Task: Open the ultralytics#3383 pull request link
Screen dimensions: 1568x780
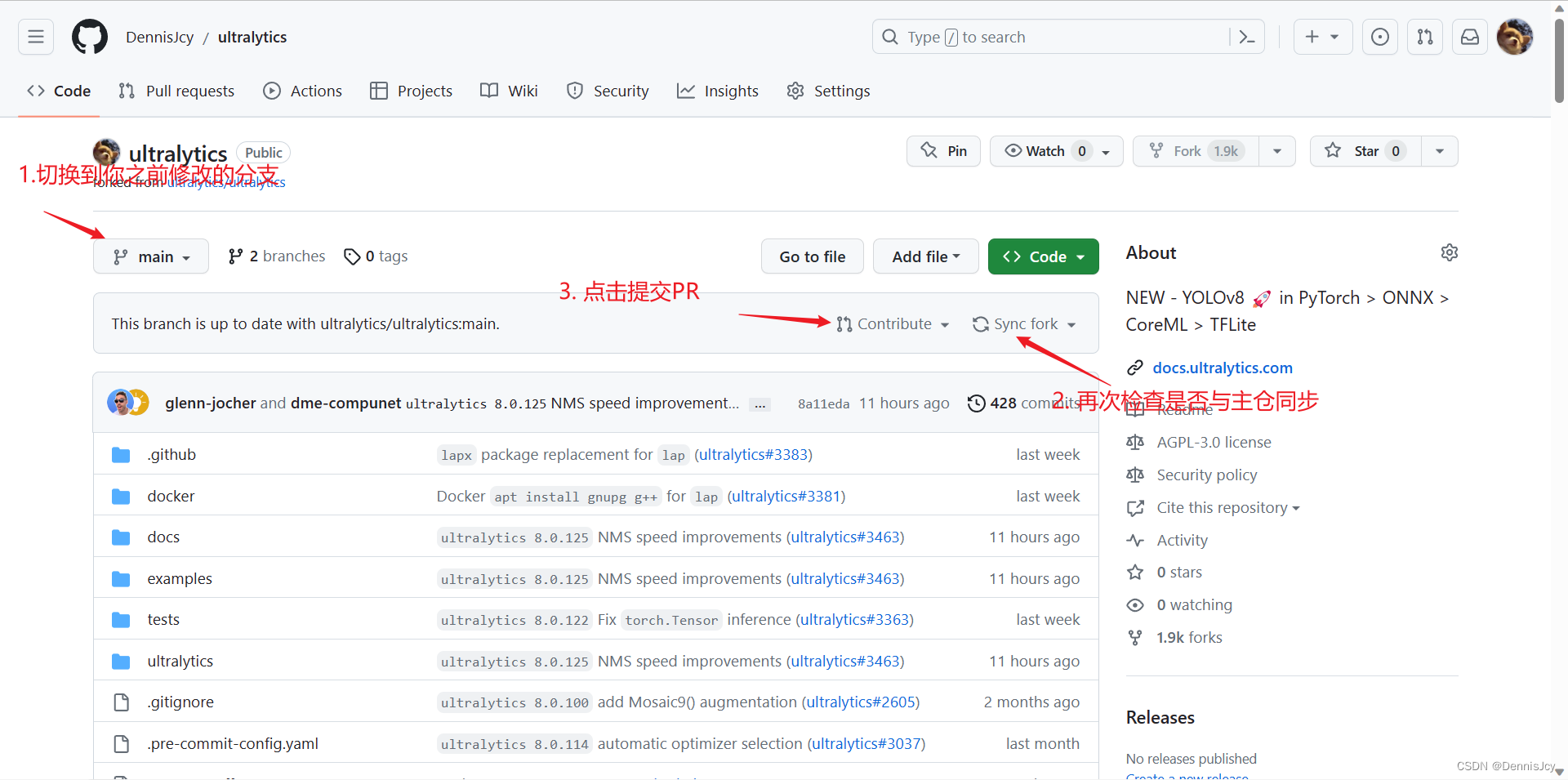Action: click(x=753, y=455)
